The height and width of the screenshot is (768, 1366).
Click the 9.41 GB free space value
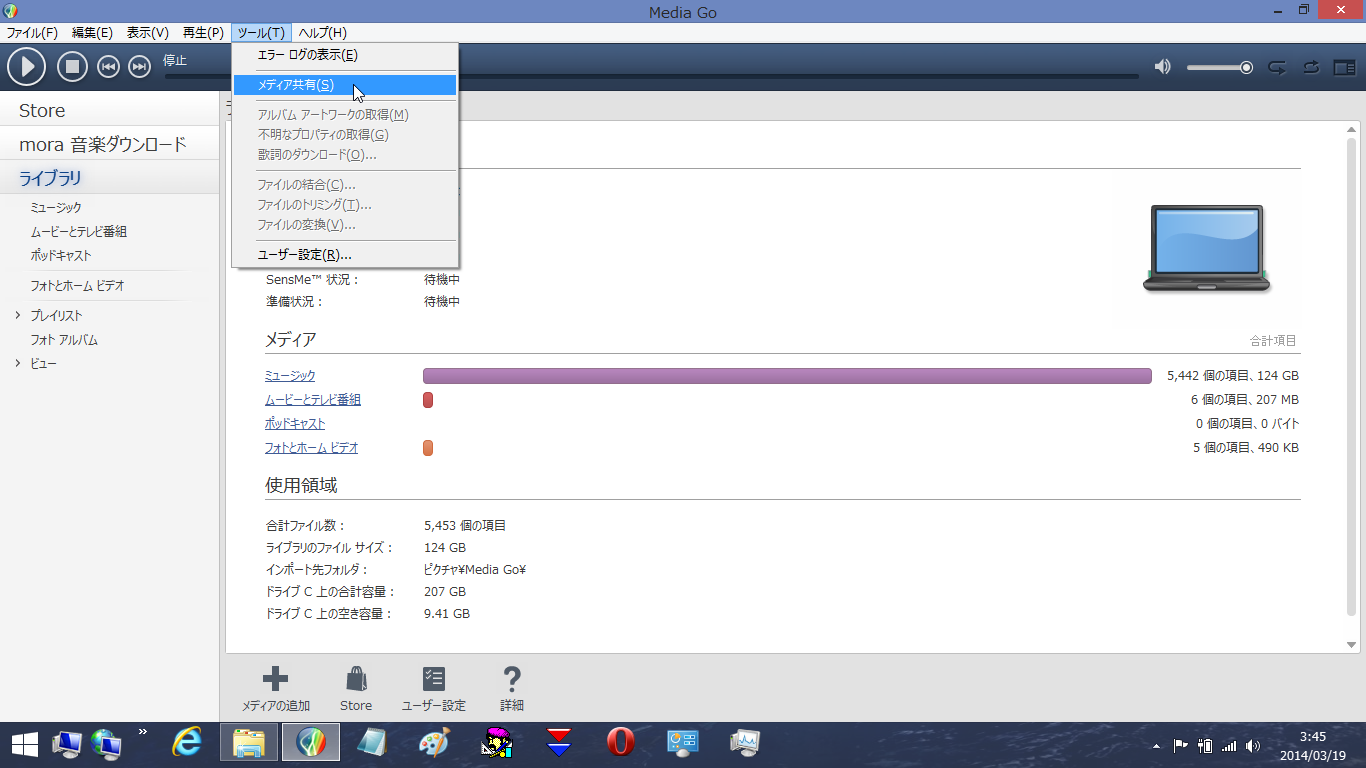click(447, 614)
